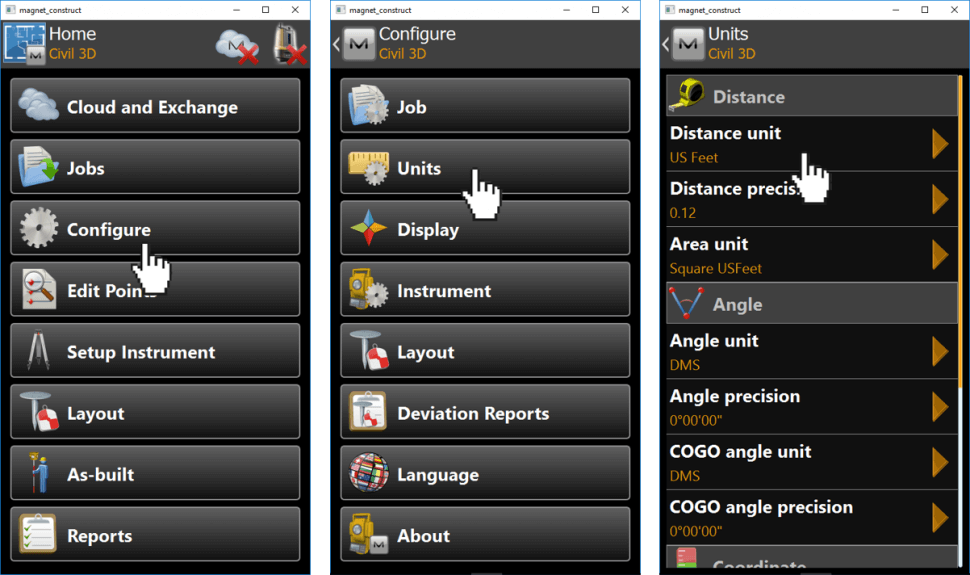Open the As-built button
Image resolution: width=970 pixels, height=575 pixels.
[155, 473]
